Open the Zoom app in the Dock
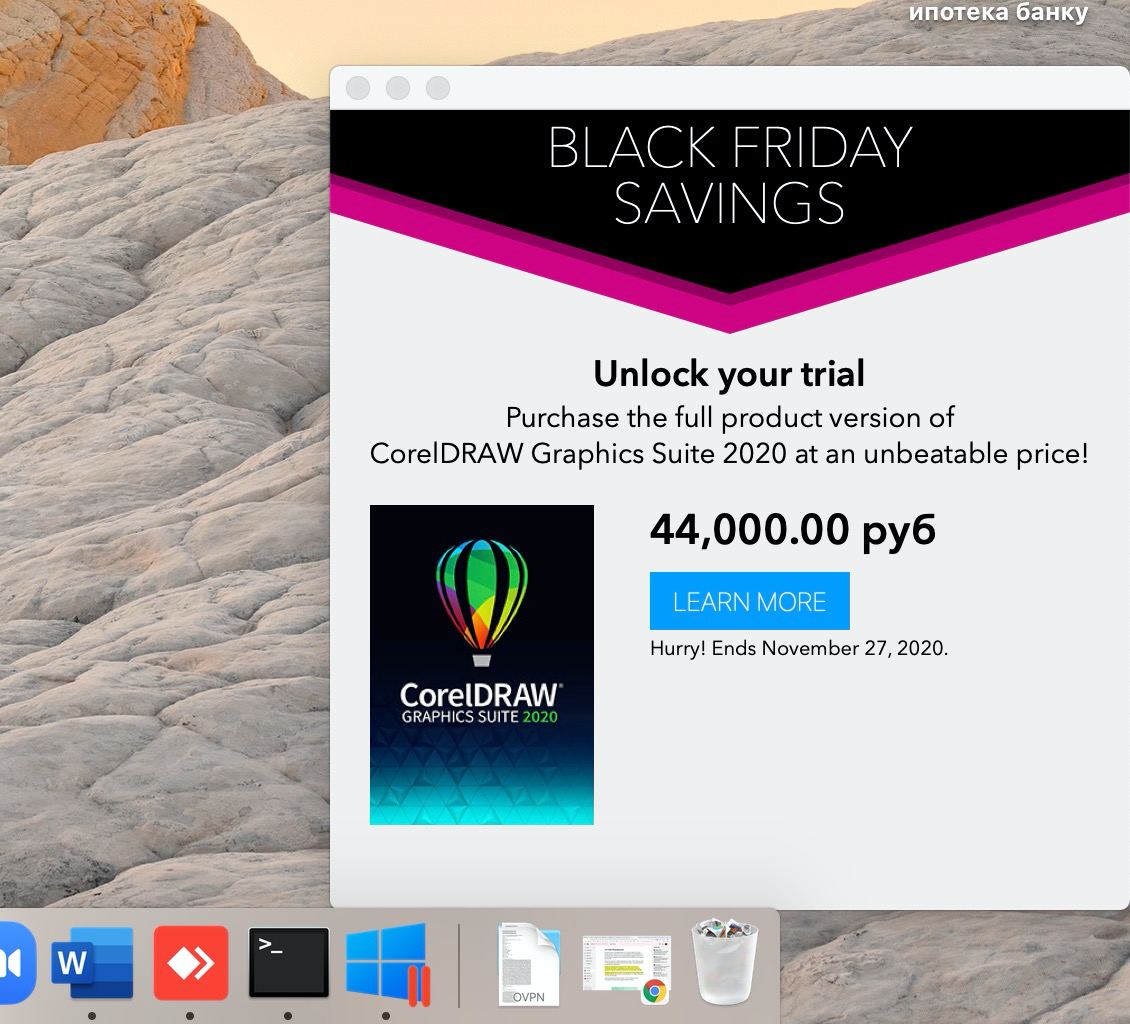Viewport: 1130px width, 1024px height. click(x=14, y=963)
